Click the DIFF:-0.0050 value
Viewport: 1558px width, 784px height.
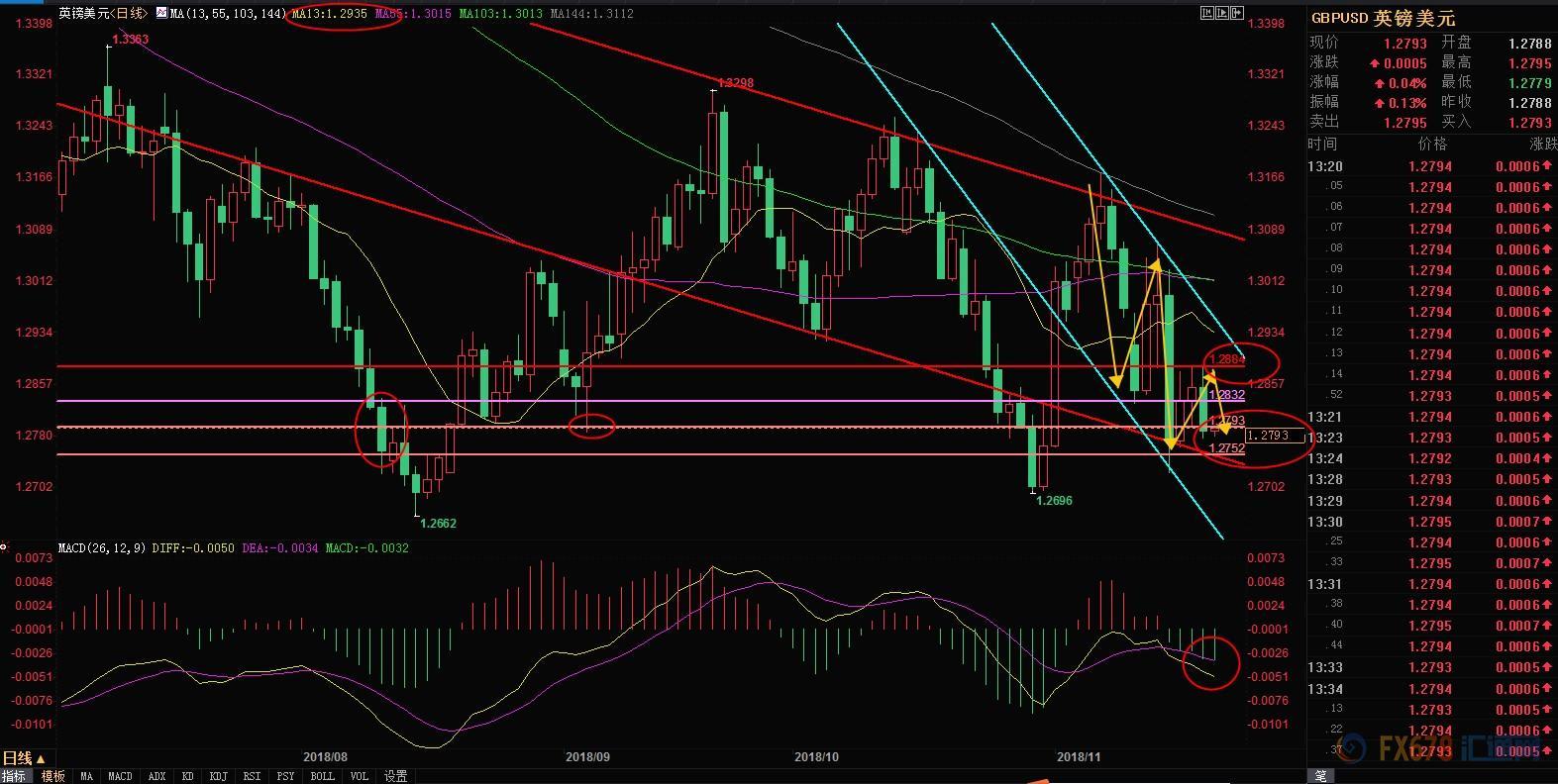tap(193, 547)
